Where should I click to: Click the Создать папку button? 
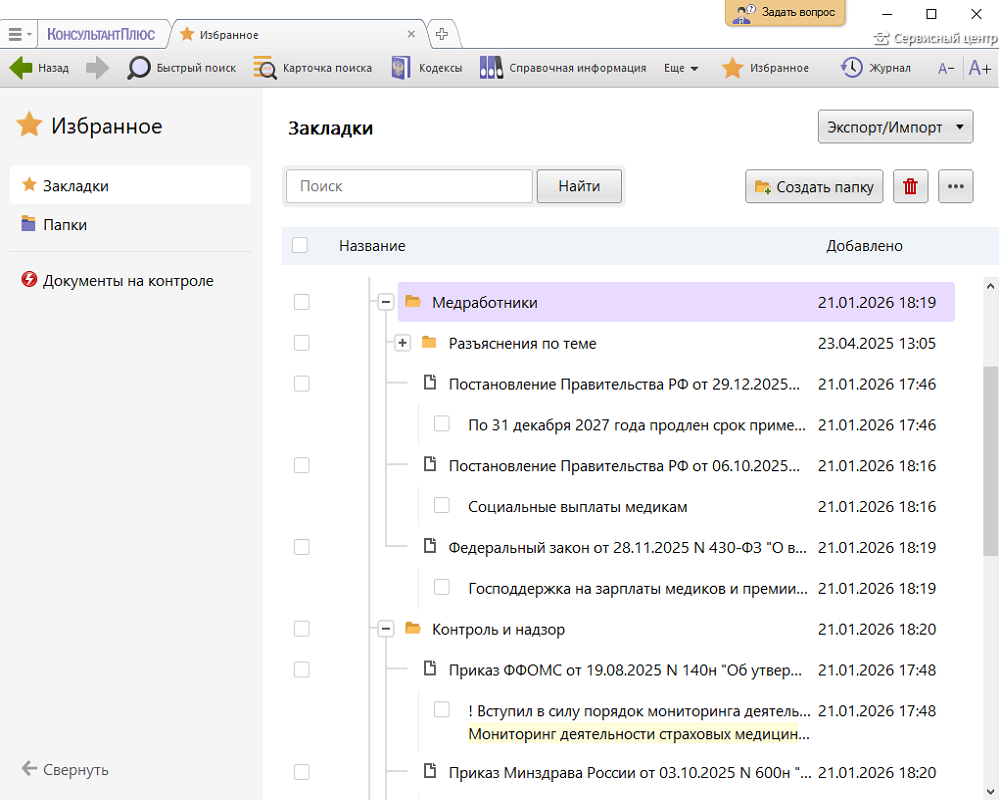tap(814, 187)
